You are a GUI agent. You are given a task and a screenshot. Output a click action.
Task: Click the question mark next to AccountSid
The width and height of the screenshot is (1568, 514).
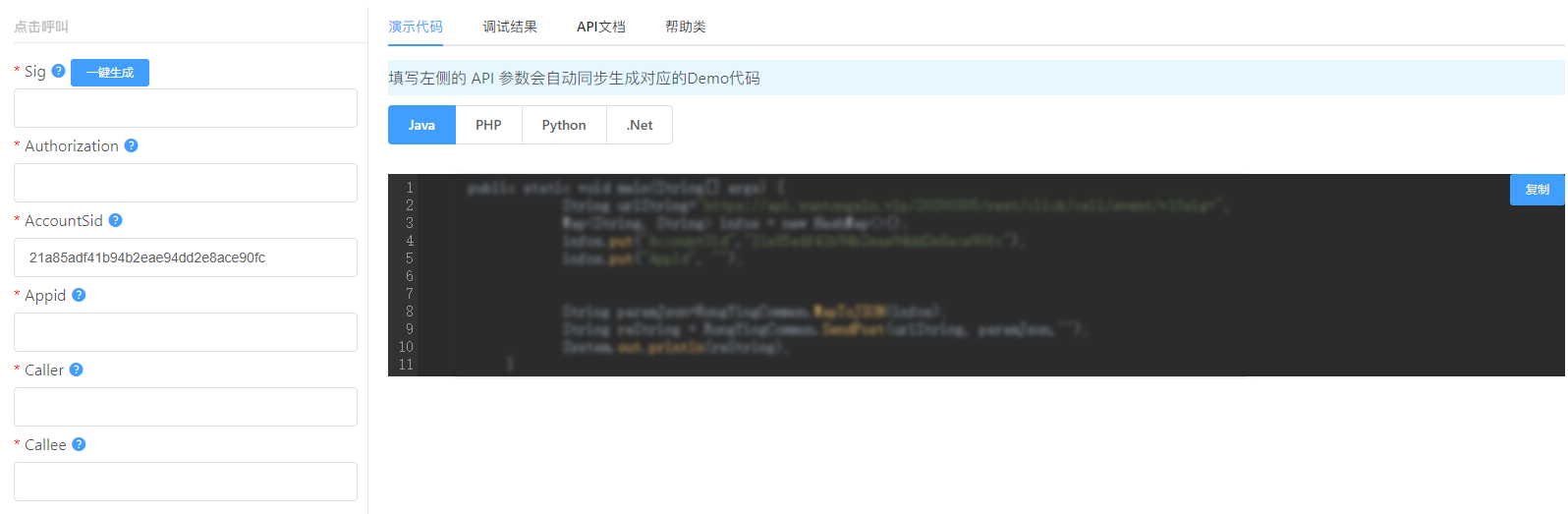pos(115,220)
